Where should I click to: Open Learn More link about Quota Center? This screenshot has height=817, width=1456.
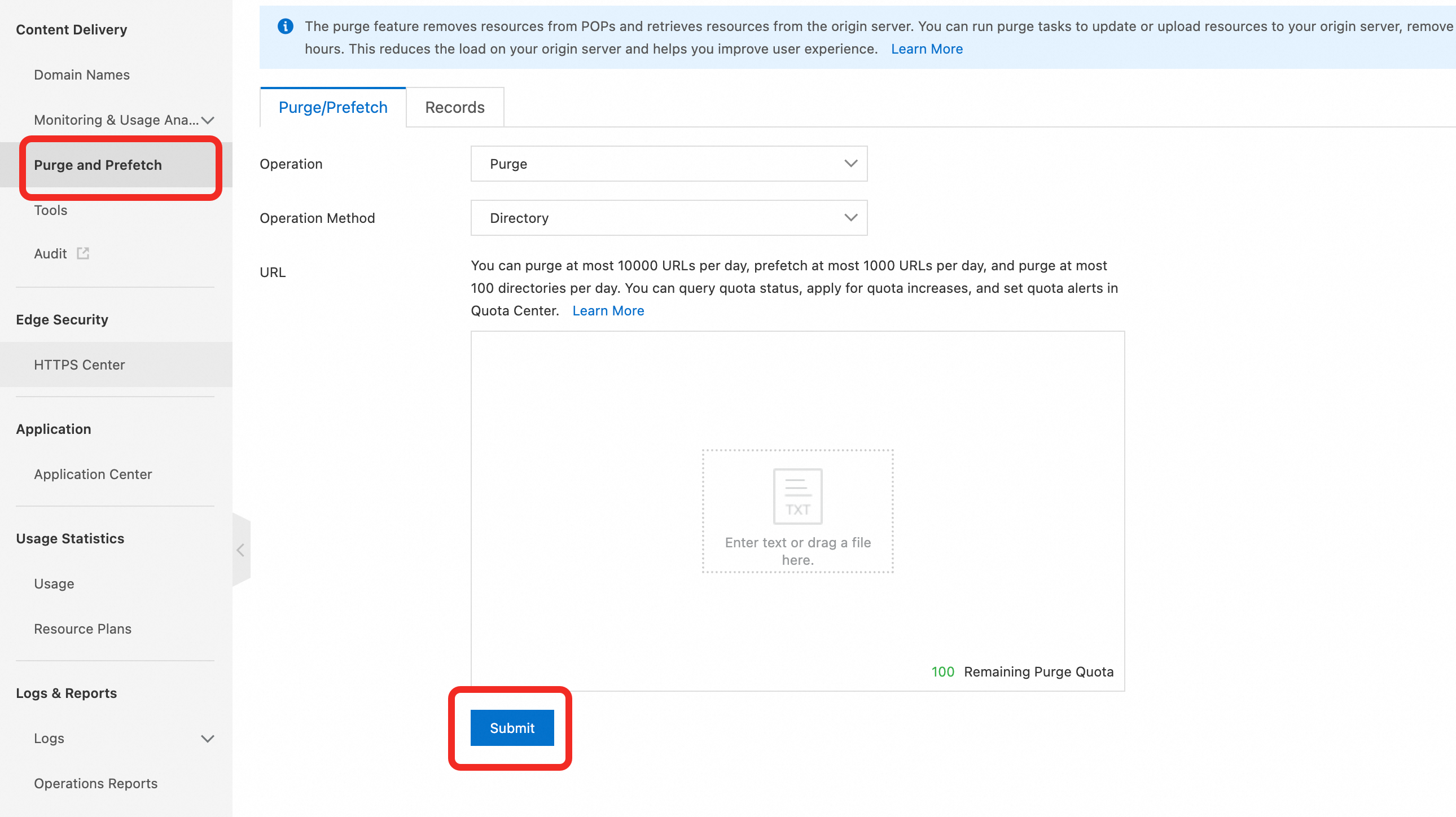pos(608,311)
